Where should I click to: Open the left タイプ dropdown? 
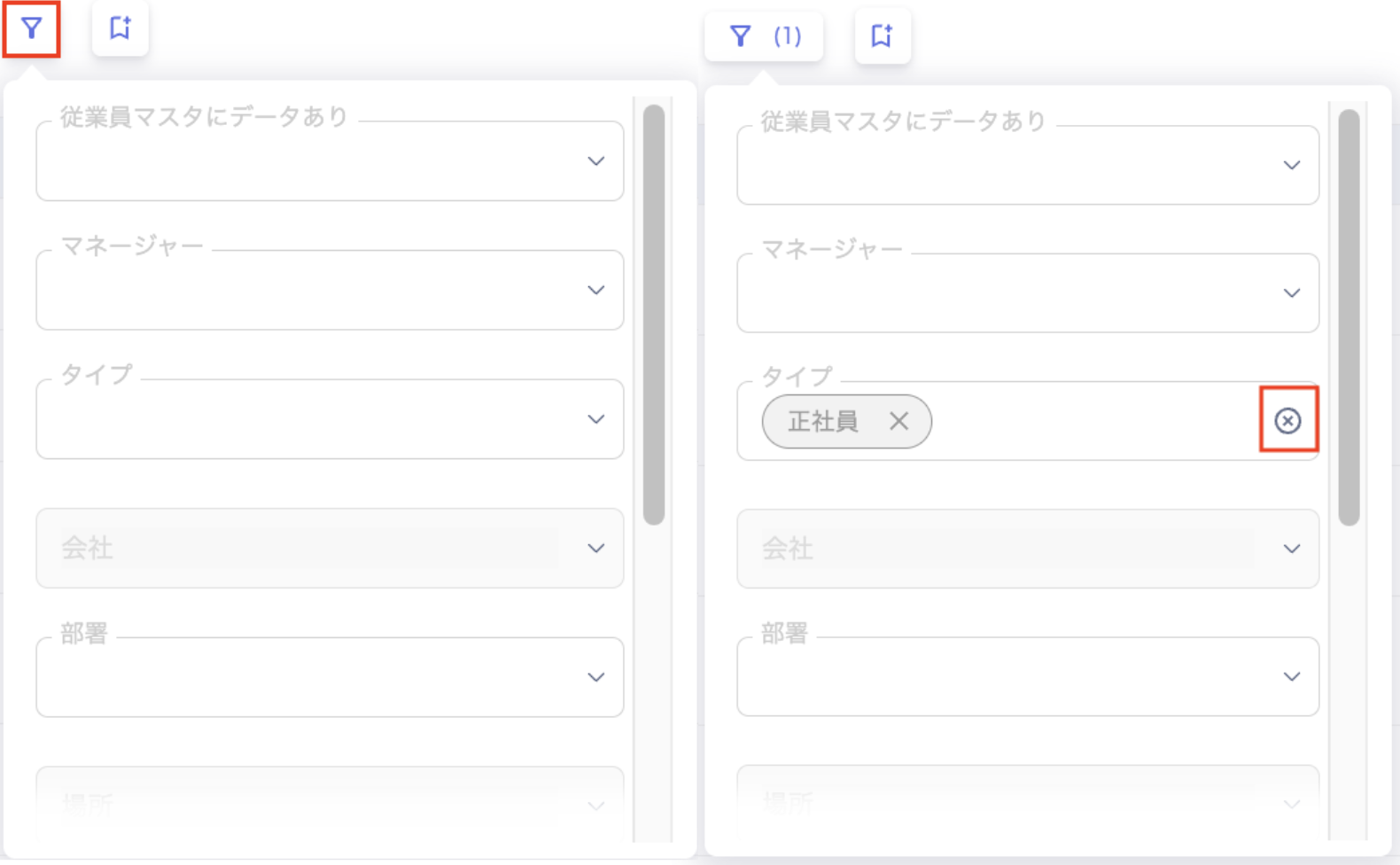click(x=595, y=419)
